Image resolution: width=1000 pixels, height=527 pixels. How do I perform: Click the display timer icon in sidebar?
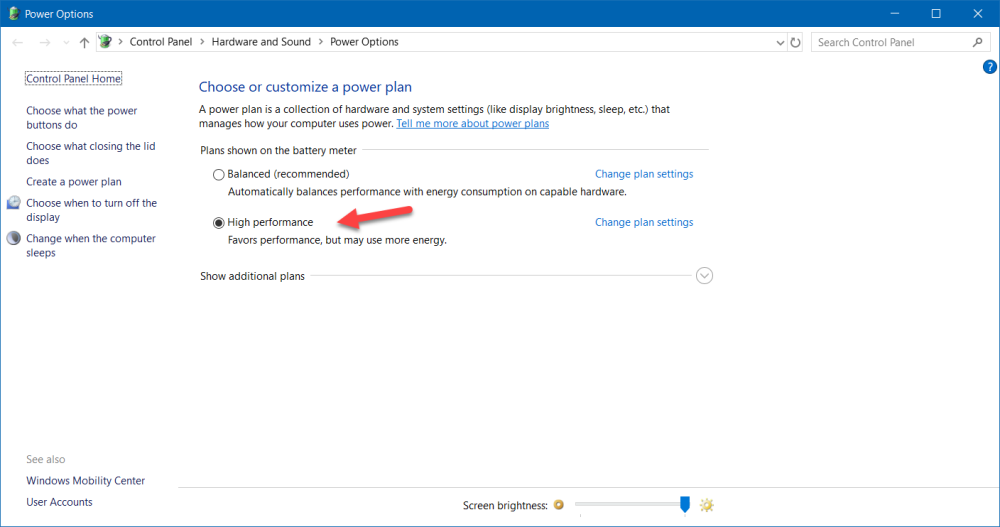point(13,202)
